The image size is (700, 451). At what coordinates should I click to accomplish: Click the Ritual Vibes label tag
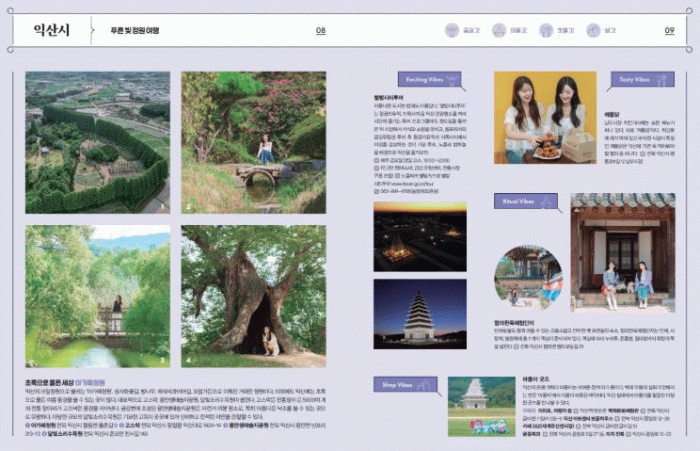[524, 200]
